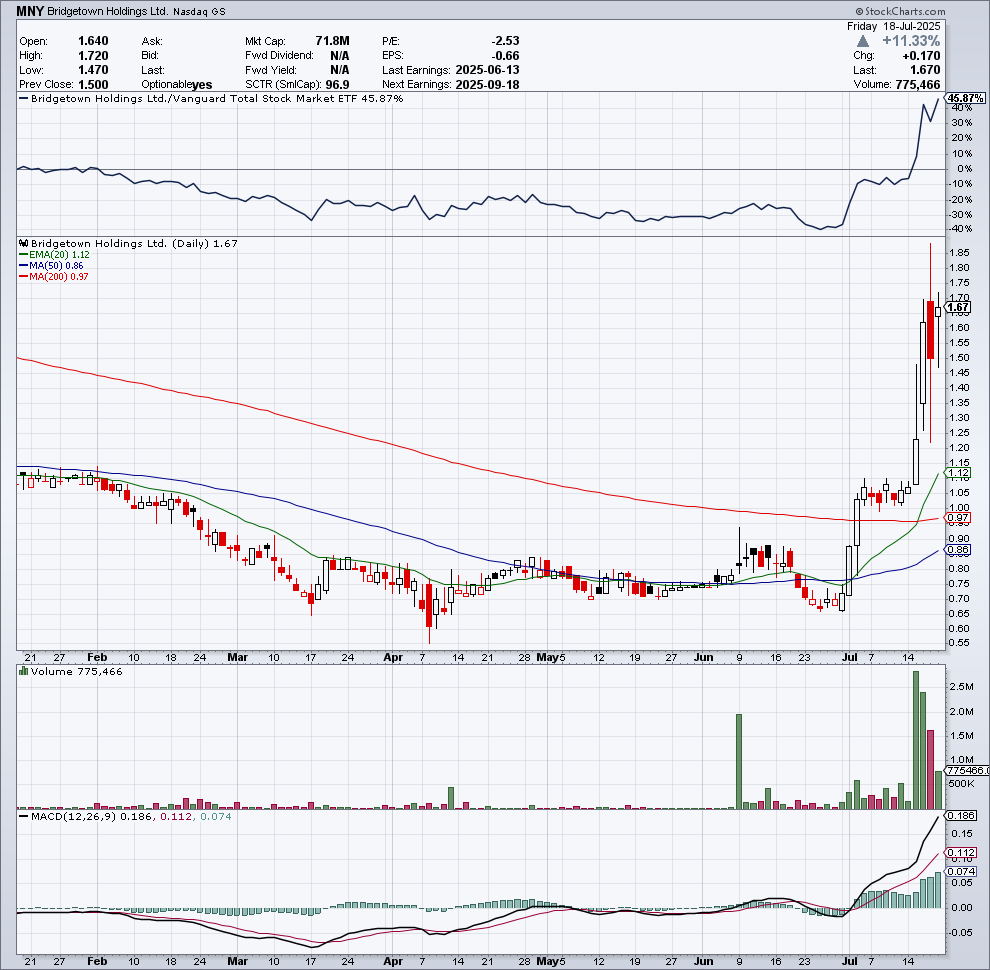Click the red 0.97 MA(200) axis tag

pos(958,518)
